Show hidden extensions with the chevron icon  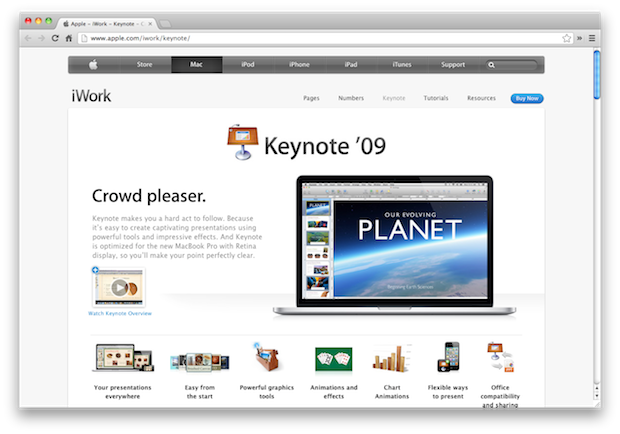pyautogui.click(x=579, y=38)
